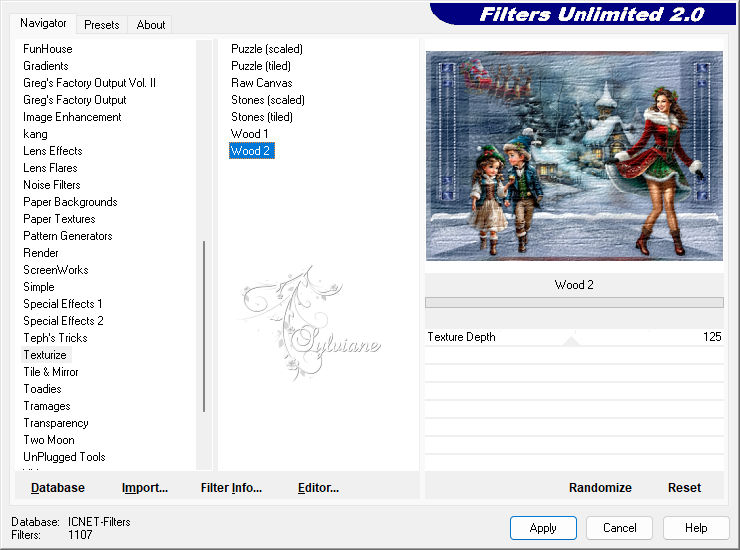Image resolution: width=740 pixels, height=550 pixels.
Task: Select Tile & Mirror category
Action: click(x=51, y=372)
